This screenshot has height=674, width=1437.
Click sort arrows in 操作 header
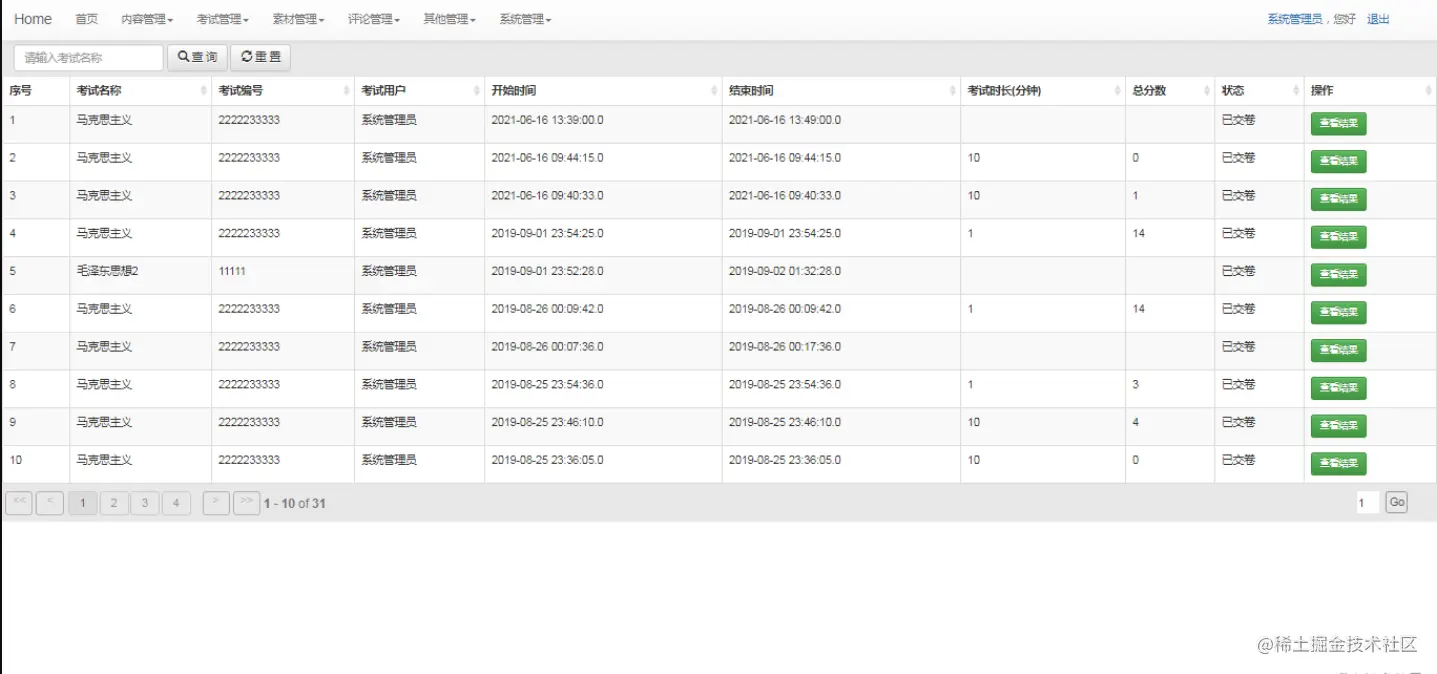pyautogui.click(x=1428, y=91)
